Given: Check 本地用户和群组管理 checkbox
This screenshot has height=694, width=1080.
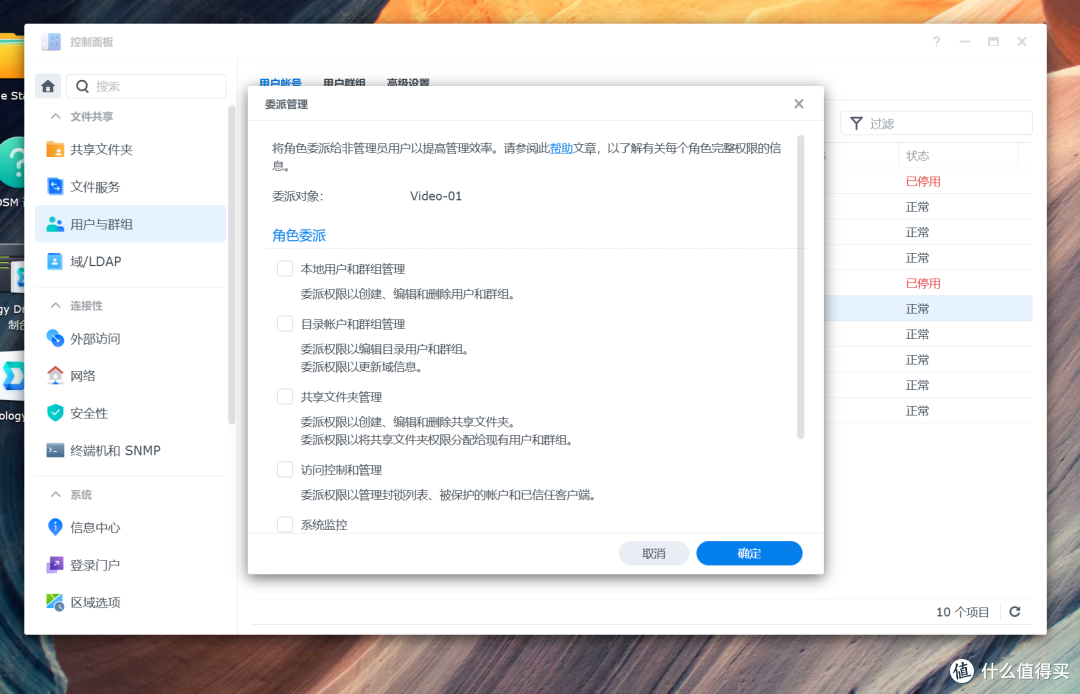Looking at the screenshot, I should (285, 269).
